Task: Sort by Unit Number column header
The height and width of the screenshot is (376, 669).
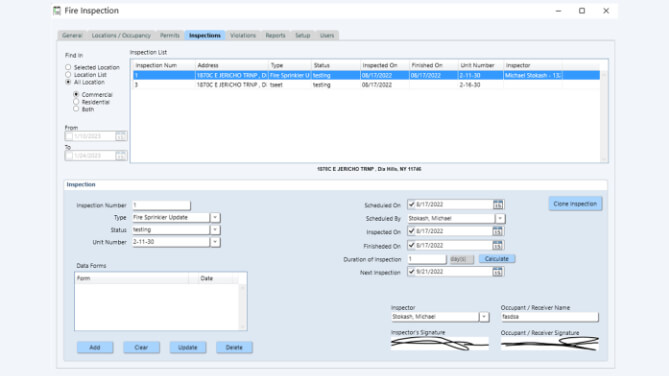Action: coord(481,65)
